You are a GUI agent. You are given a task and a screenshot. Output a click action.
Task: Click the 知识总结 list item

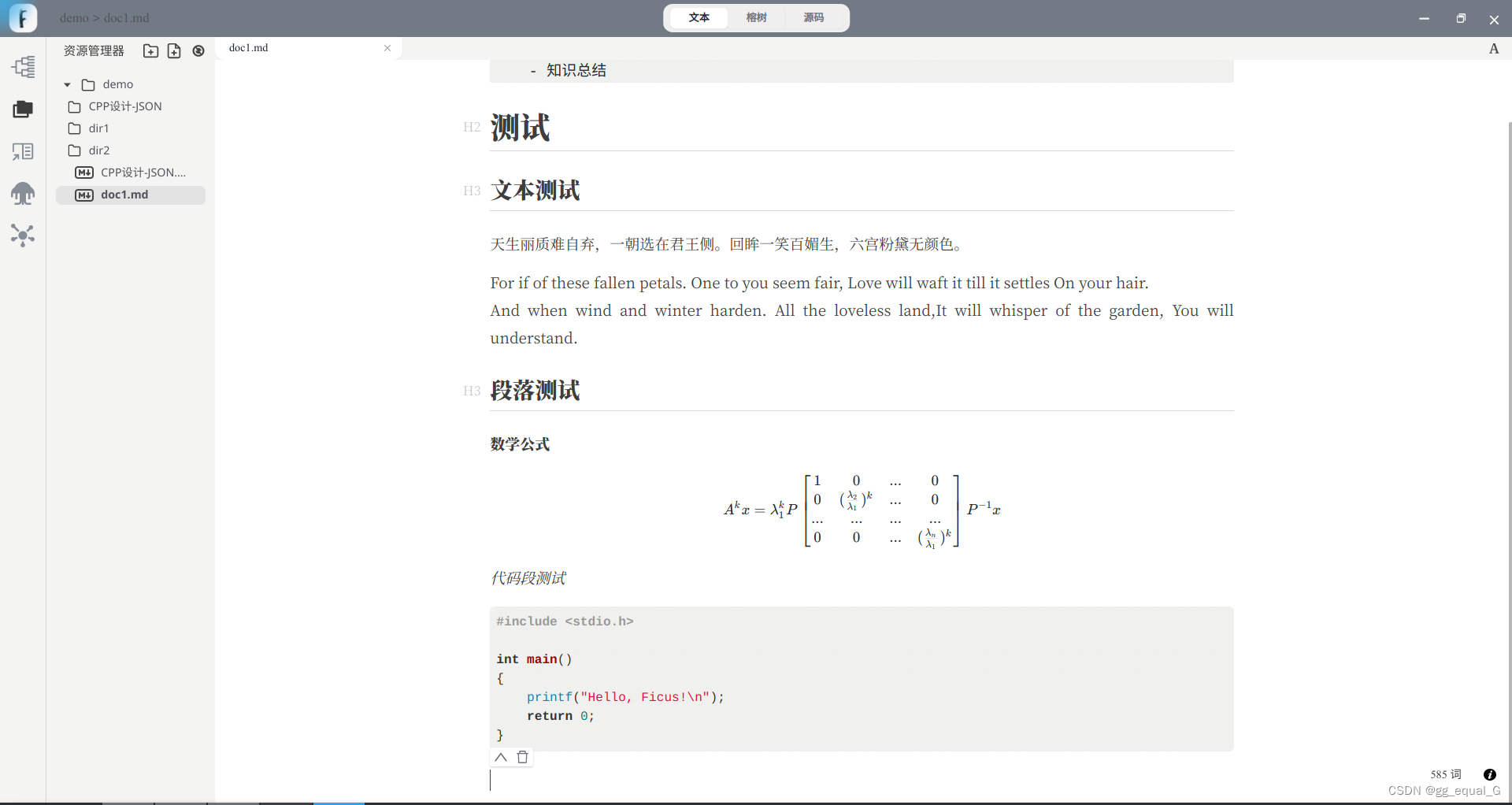tap(576, 70)
